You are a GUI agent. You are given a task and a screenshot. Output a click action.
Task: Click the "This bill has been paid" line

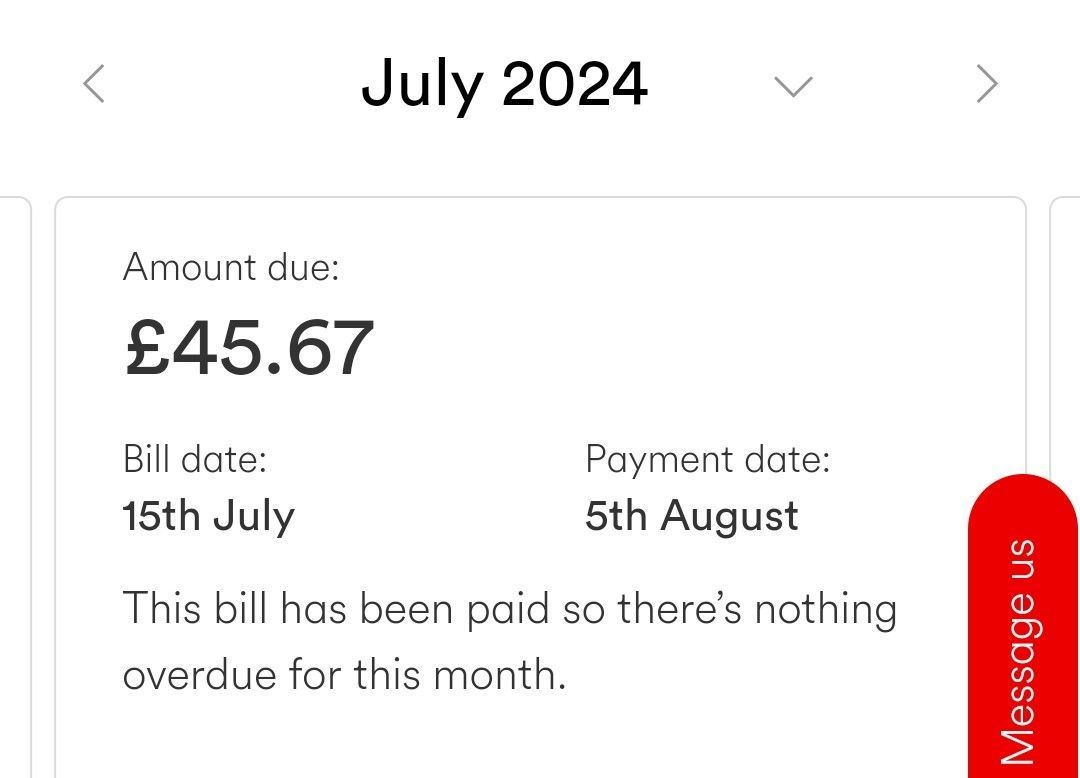point(510,610)
